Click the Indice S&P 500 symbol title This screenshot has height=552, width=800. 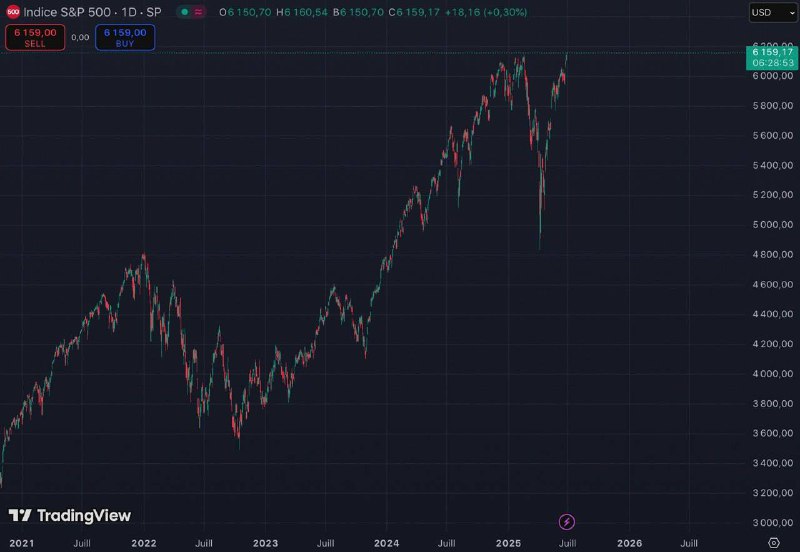click(x=92, y=12)
